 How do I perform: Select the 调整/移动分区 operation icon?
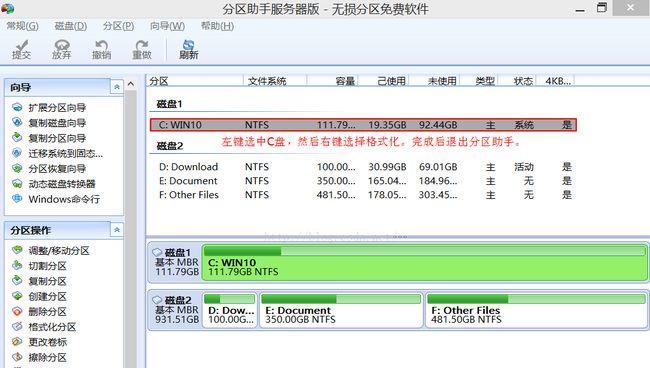pos(17,250)
